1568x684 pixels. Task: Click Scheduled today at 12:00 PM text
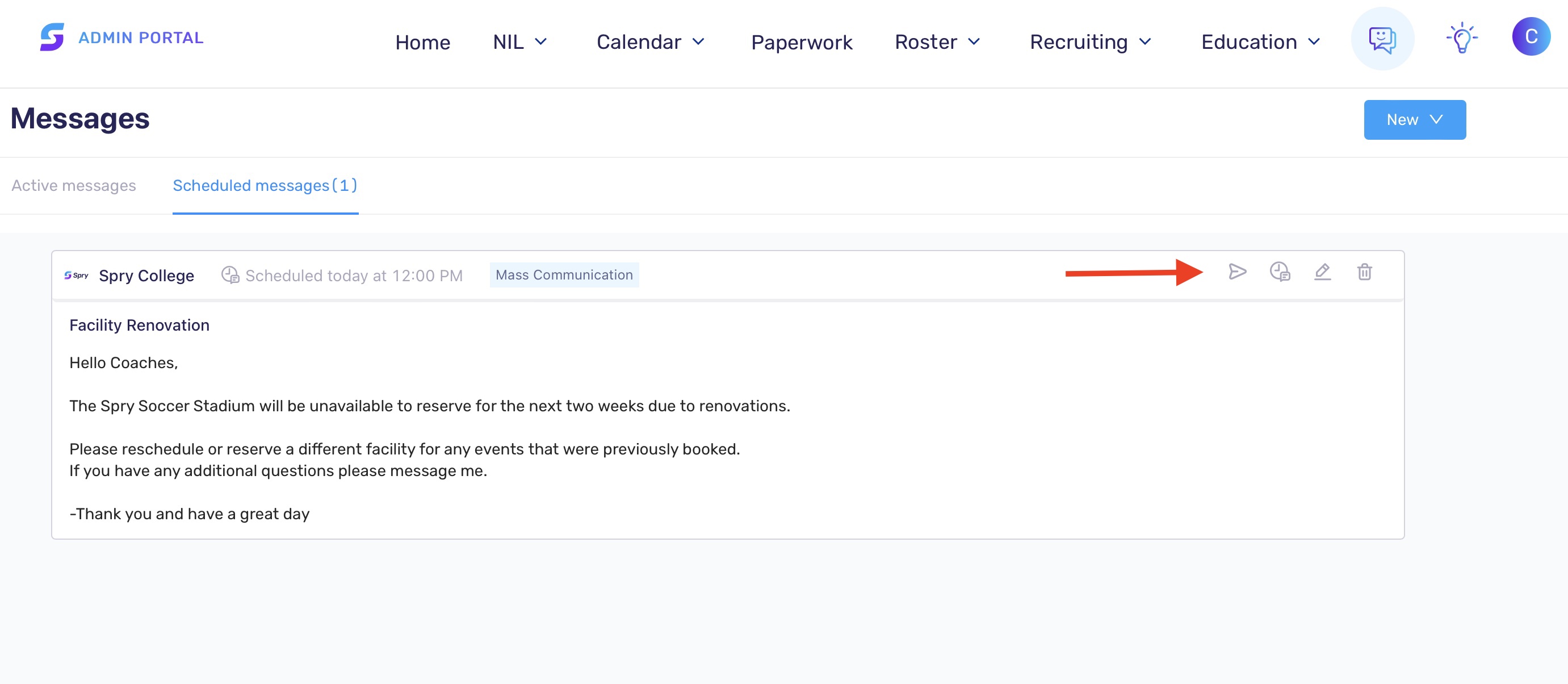pos(354,276)
